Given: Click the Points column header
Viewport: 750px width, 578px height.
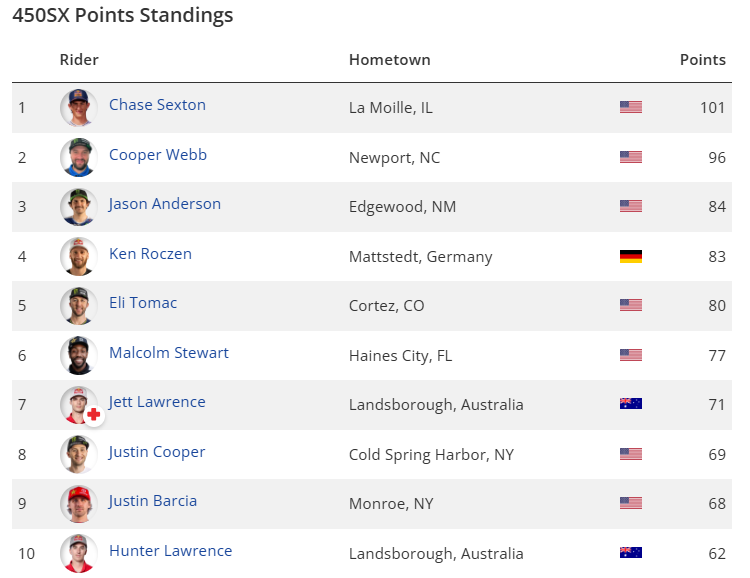Looking at the screenshot, I should pos(702,60).
